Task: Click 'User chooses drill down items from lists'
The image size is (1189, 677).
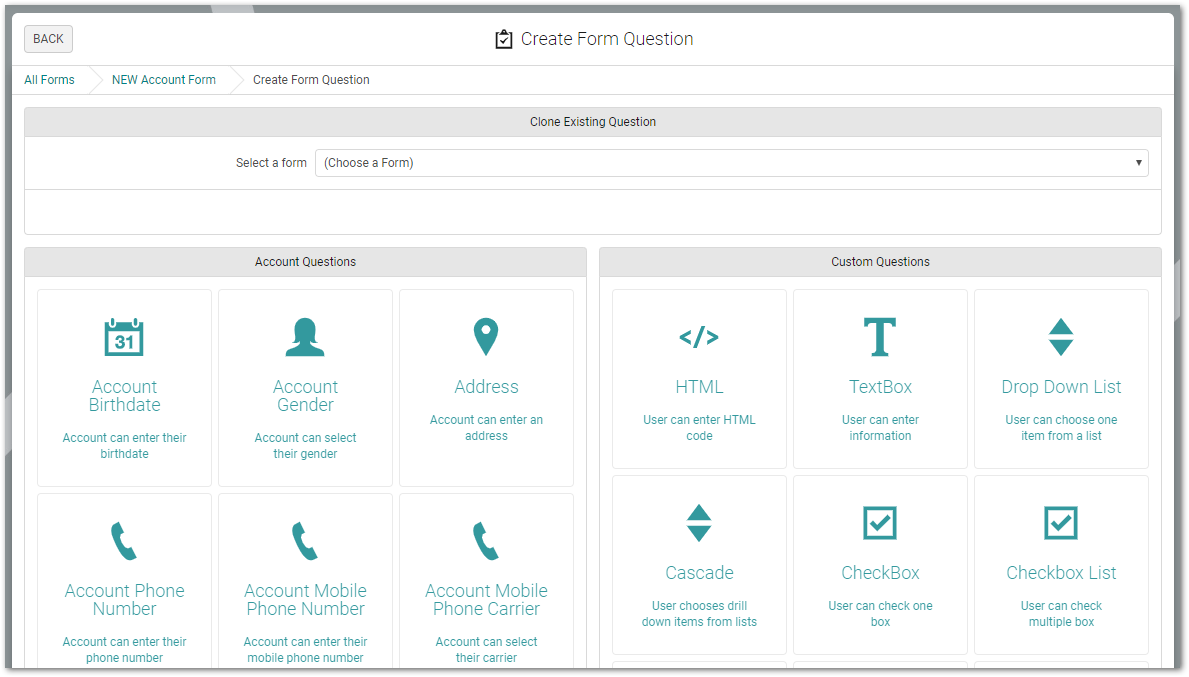Action: [699, 613]
